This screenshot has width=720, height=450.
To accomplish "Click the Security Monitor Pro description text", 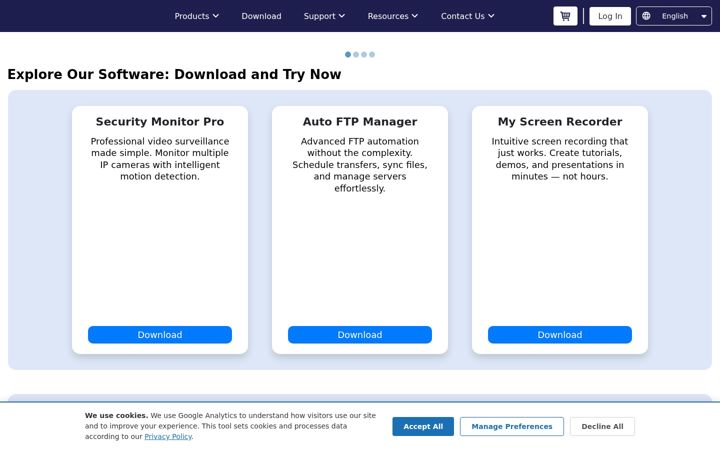I will (x=160, y=159).
